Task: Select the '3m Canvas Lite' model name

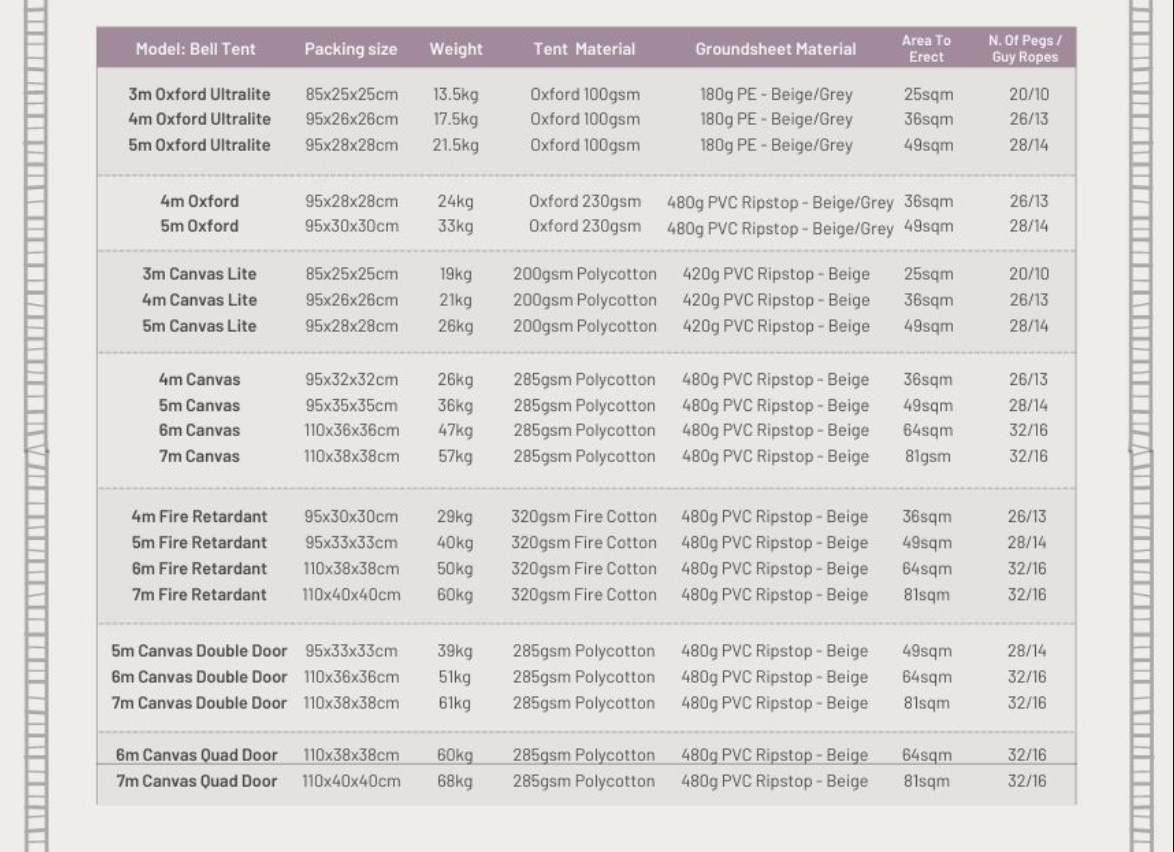Action: [x=199, y=274]
